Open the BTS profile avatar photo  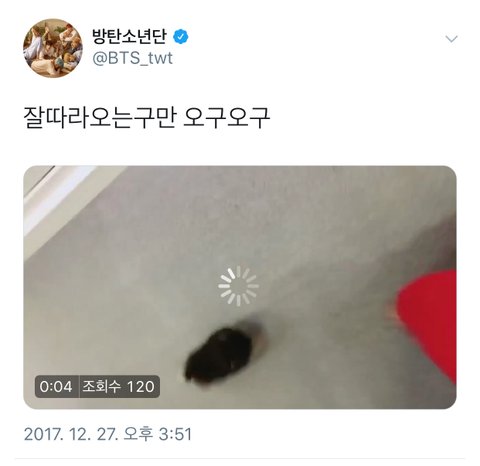[x=53, y=48]
